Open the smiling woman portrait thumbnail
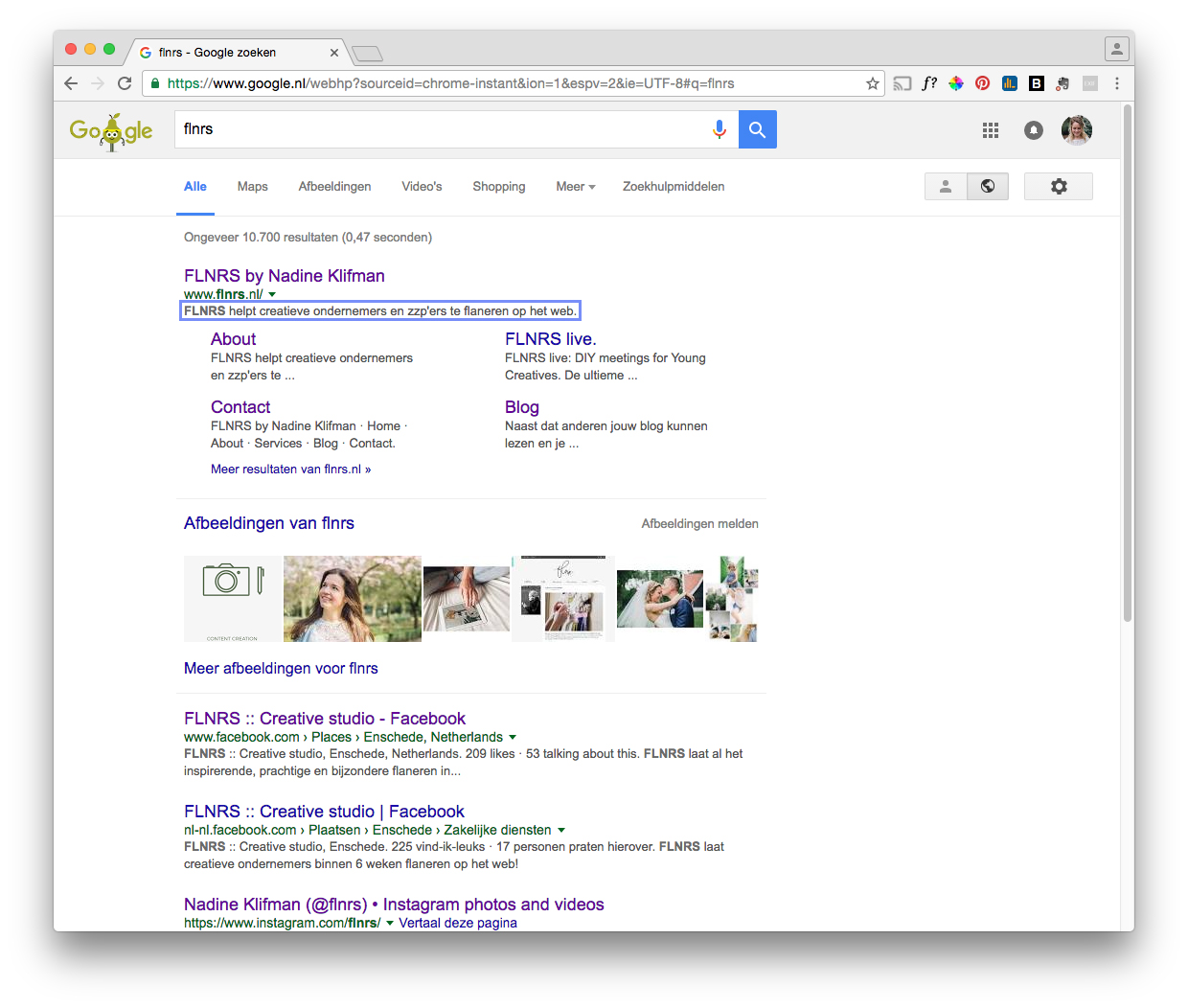 pyautogui.click(x=353, y=599)
